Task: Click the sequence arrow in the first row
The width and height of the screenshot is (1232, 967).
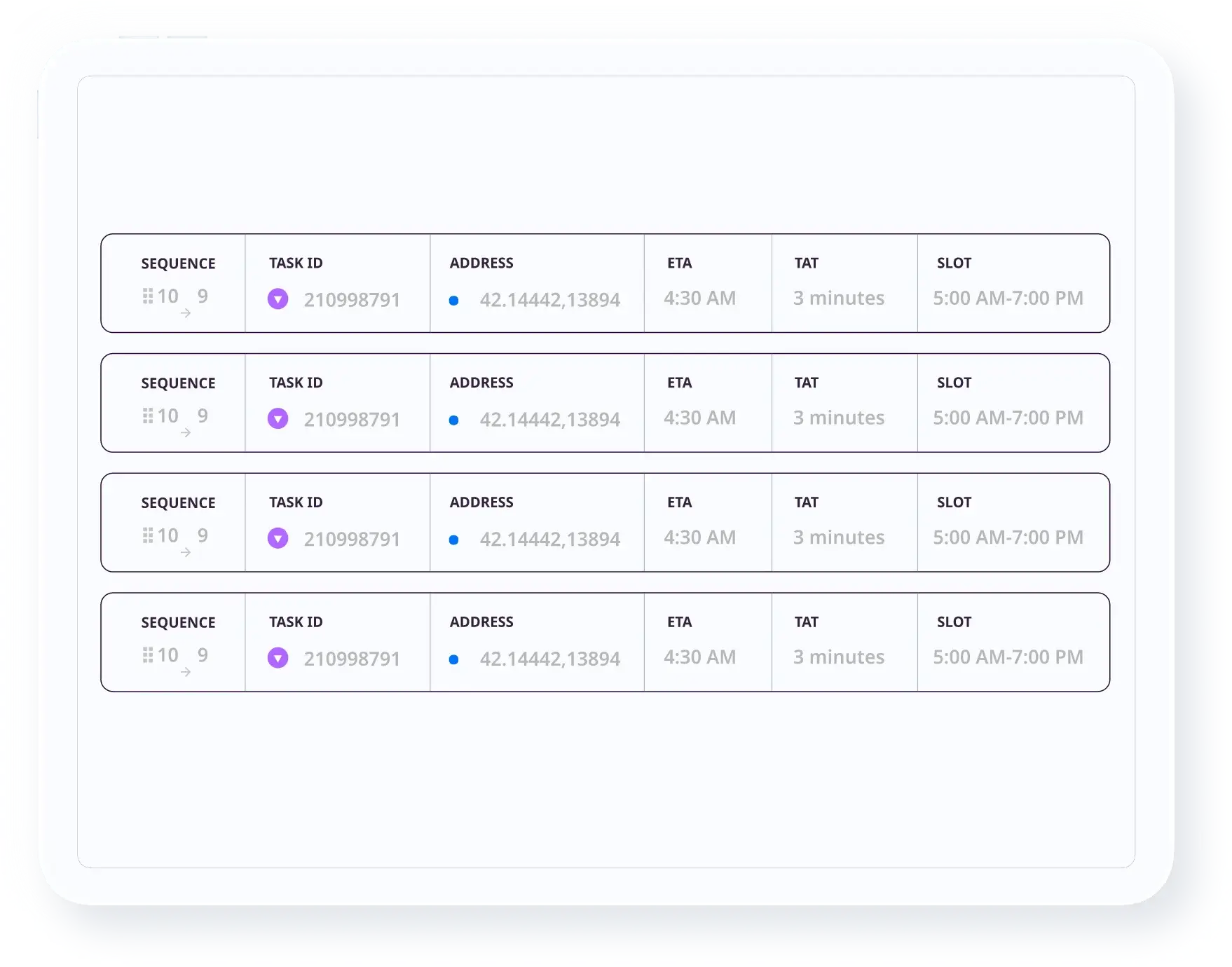Action: tap(186, 313)
